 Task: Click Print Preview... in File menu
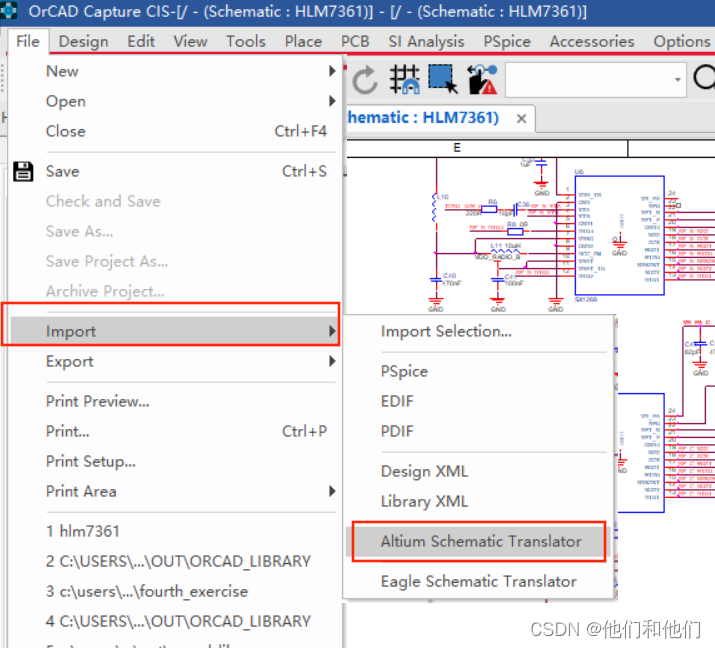[x=97, y=401]
